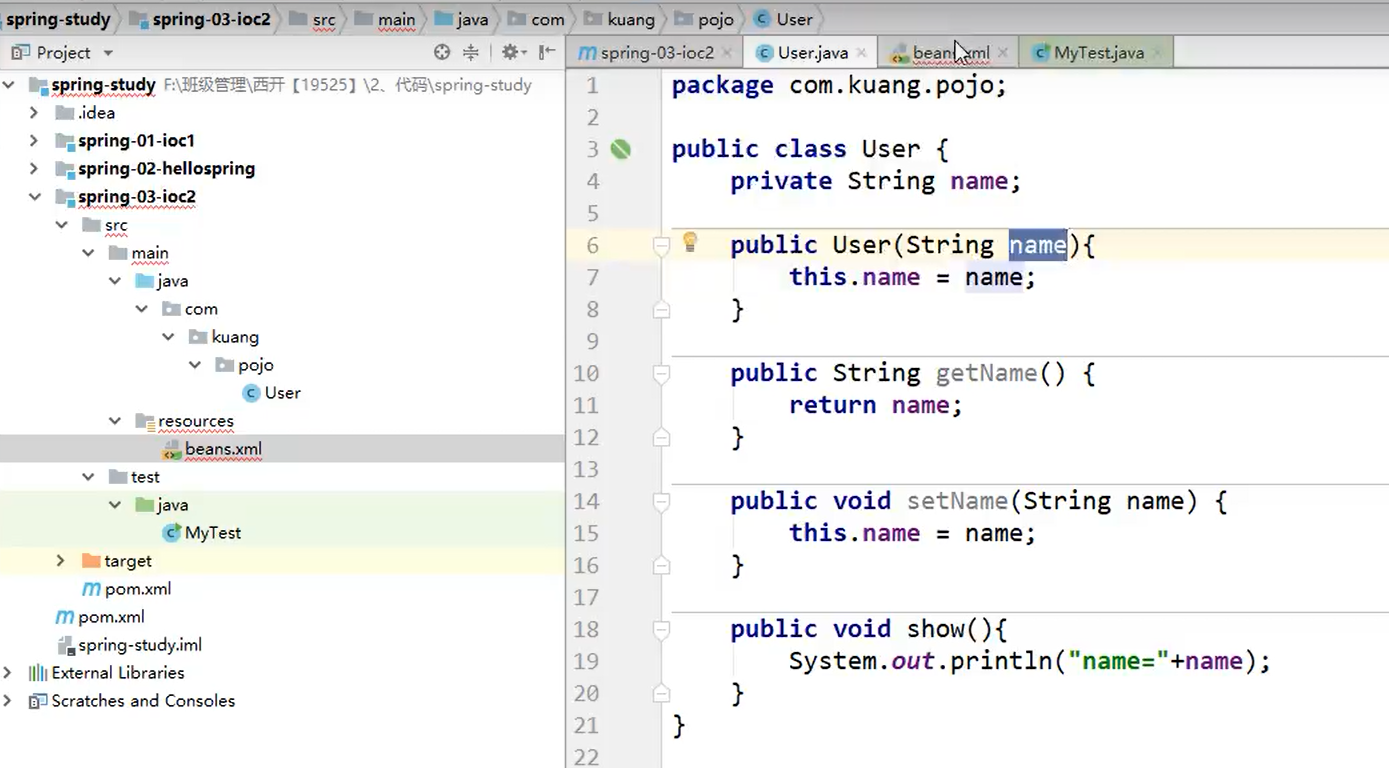This screenshot has width=1389, height=768.
Task: Select the User class in project tree
Action: pyautogui.click(x=271, y=393)
